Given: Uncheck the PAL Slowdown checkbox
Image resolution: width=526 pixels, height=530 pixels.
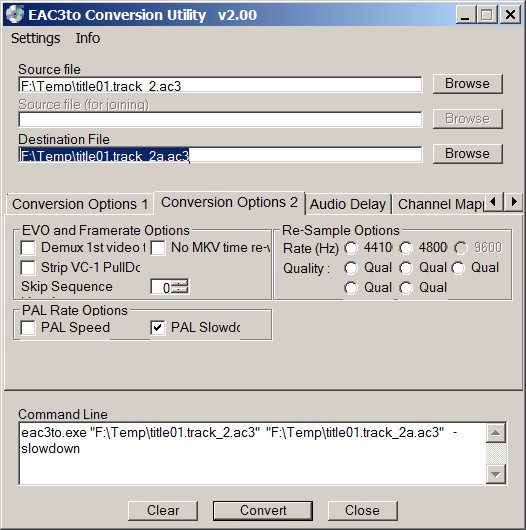Looking at the screenshot, I should 158,328.
